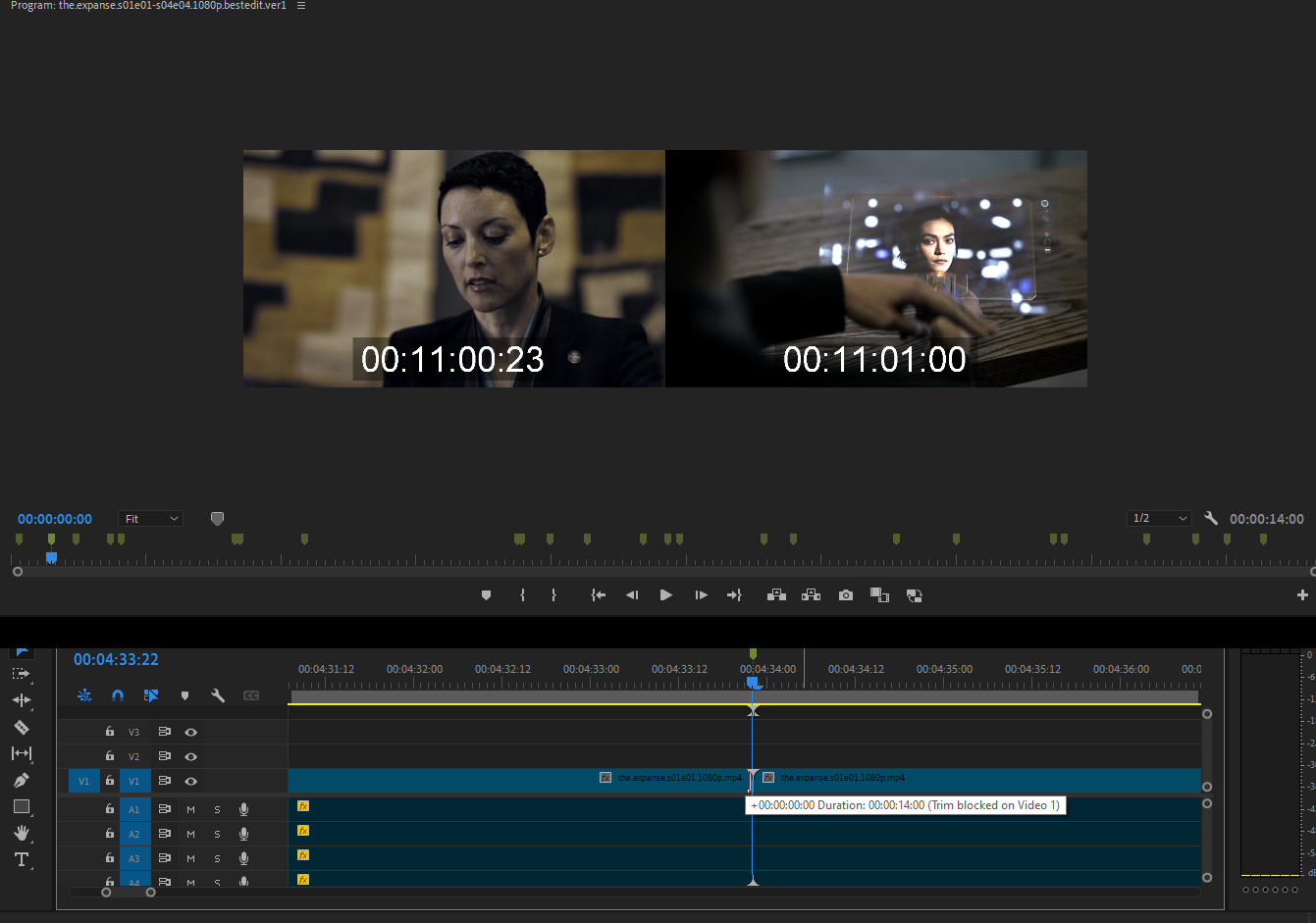The image size is (1316, 923).
Task: Solo audio track A2
Action: coord(217,834)
